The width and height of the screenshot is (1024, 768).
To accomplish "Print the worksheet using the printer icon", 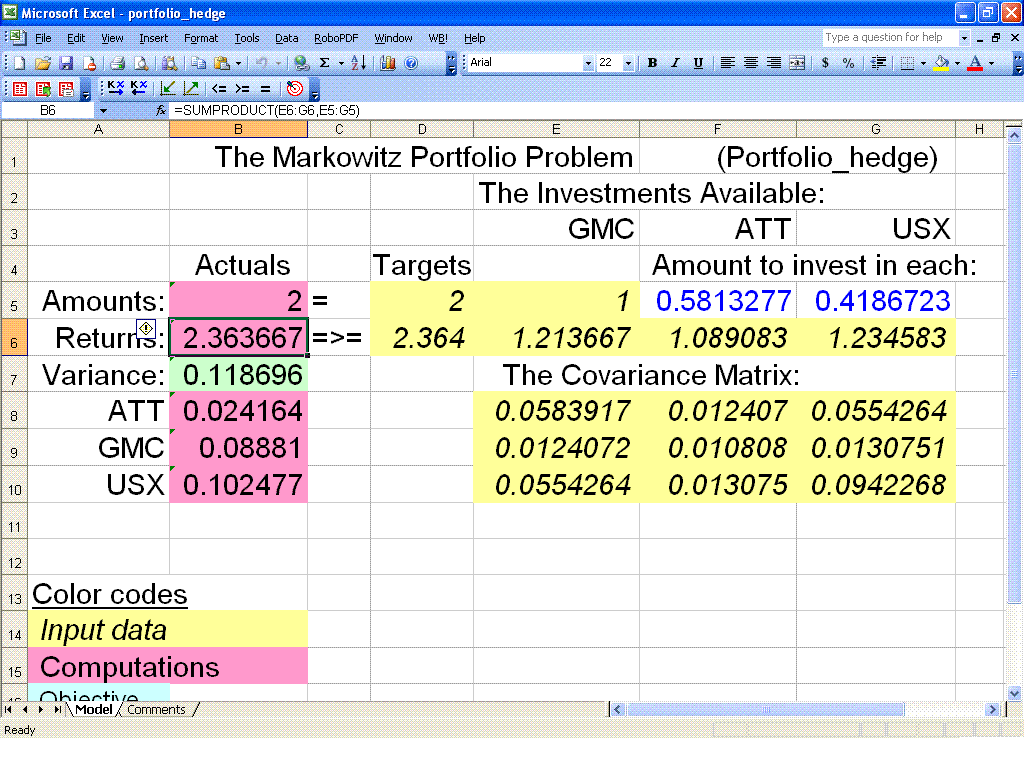I will [118, 63].
